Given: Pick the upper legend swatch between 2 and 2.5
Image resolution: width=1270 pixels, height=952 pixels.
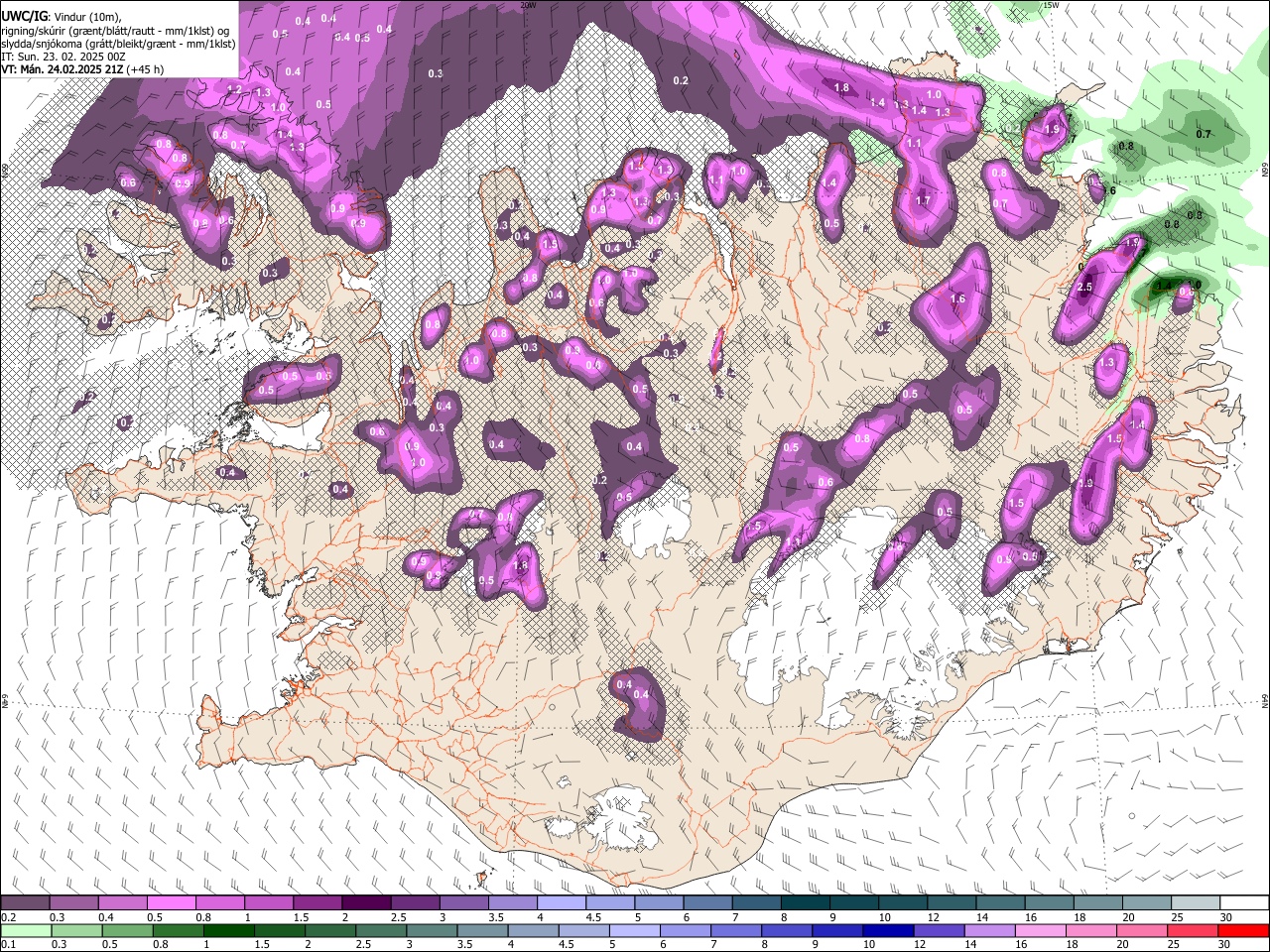Looking at the screenshot, I should coord(366,903).
